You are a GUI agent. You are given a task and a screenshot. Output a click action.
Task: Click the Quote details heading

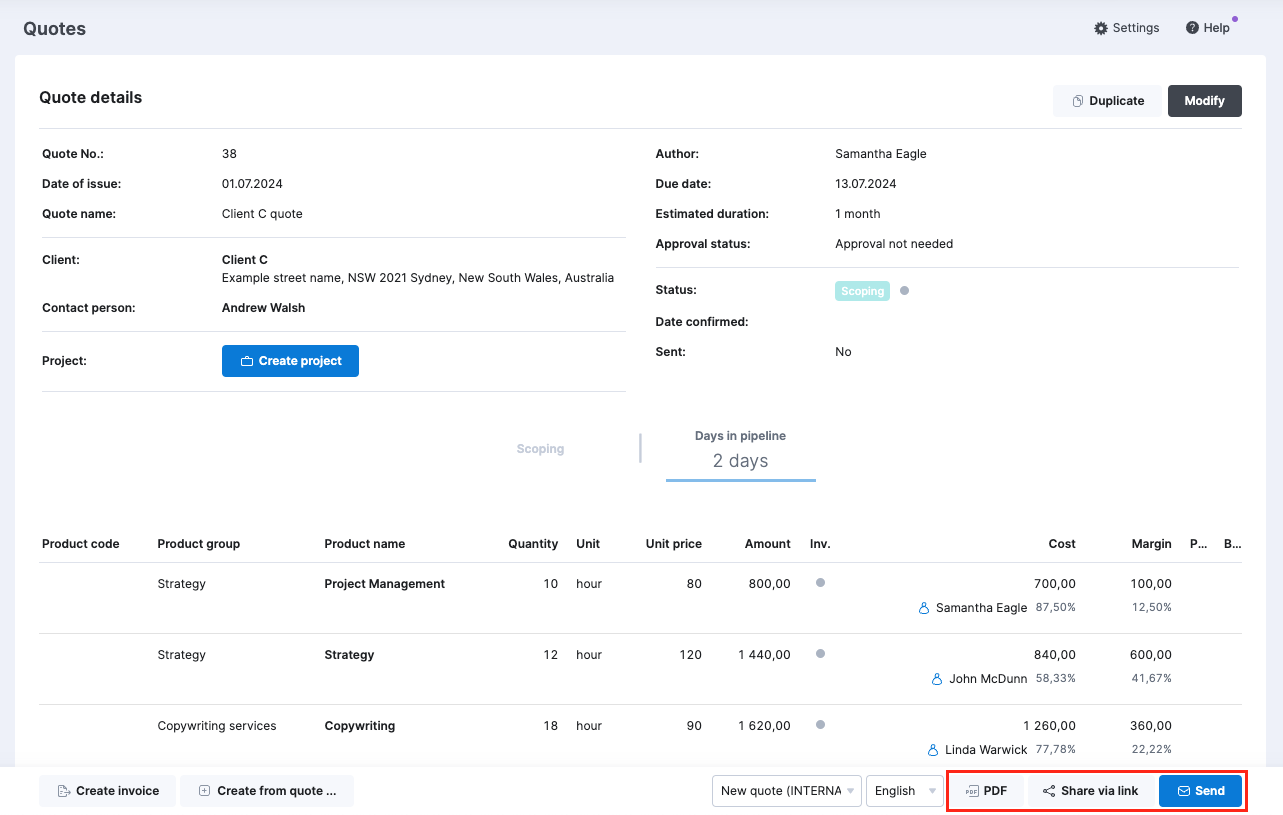click(91, 98)
